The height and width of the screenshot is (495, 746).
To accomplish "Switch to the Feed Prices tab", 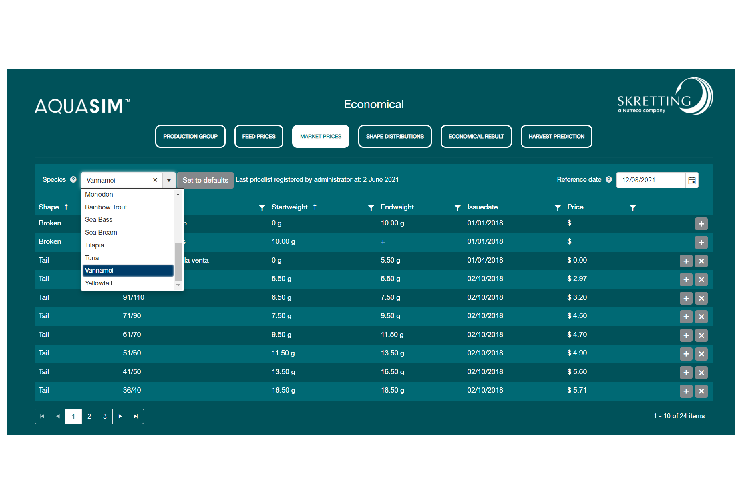I will (x=259, y=136).
